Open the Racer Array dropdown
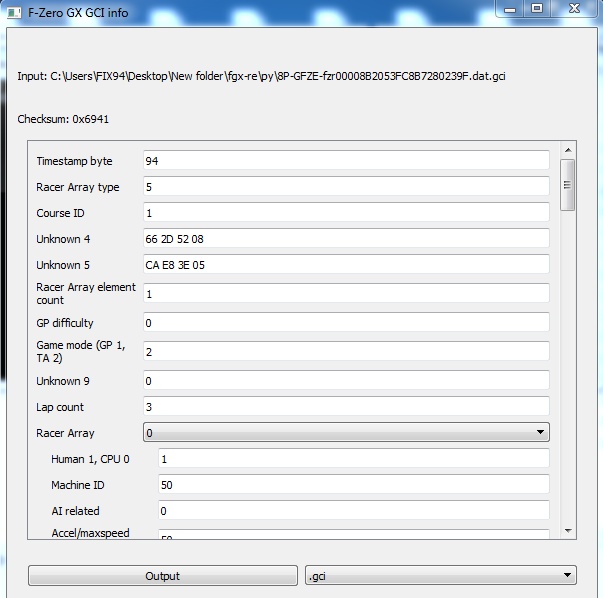Viewport: 603px width, 598px height. [x=346, y=433]
